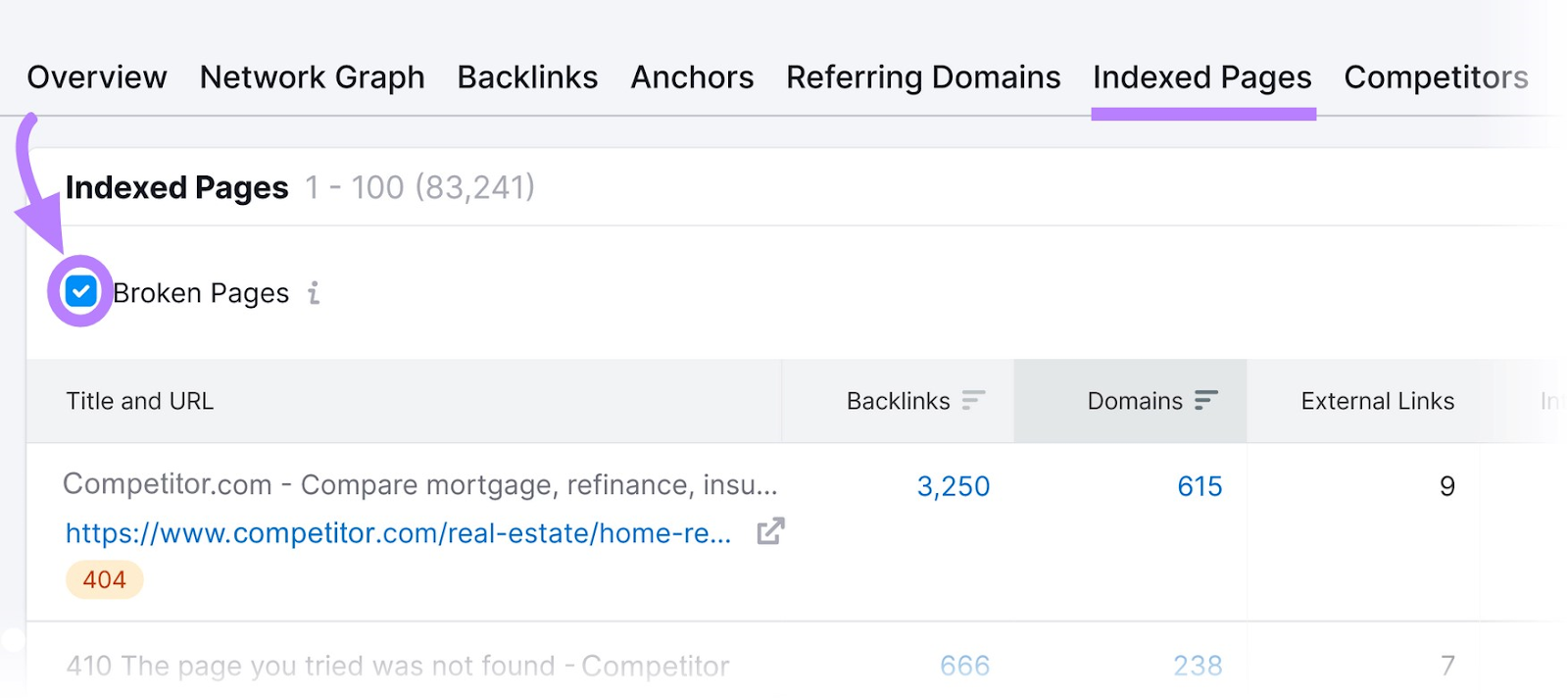Viewport: 1568px width, 699px height.
Task: Sort results using the Domains sort icon
Action: coord(1206,400)
